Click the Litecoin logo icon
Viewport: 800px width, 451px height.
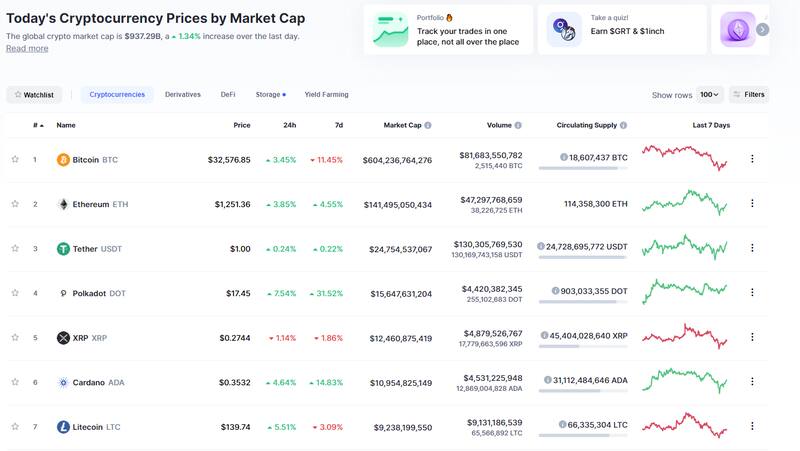point(63,427)
